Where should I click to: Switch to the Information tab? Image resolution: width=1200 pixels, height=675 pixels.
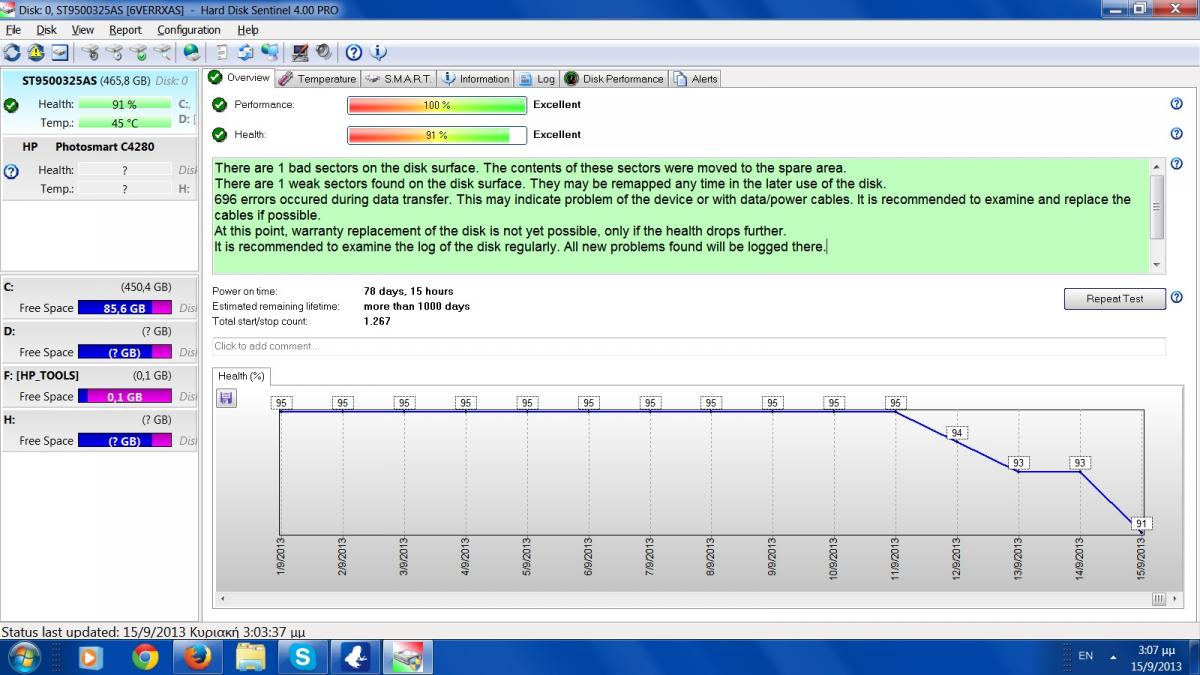(x=475, y=79)
